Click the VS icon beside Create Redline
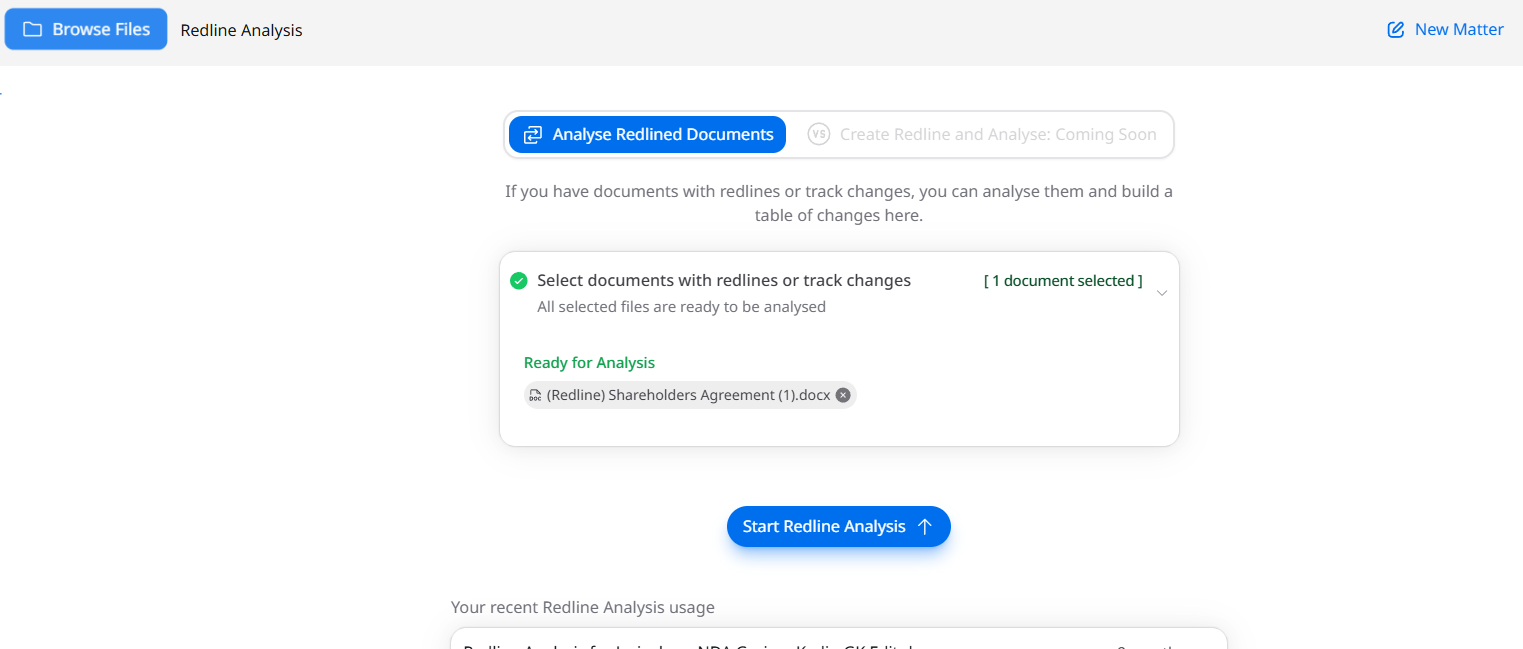This screenshot has width=1523, height=649. (819, 134)
